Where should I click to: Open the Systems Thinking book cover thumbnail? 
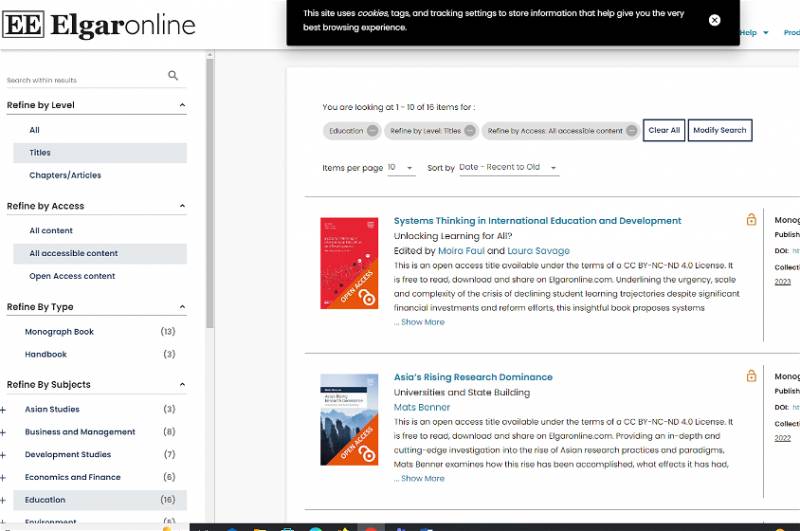pos(349,263)
